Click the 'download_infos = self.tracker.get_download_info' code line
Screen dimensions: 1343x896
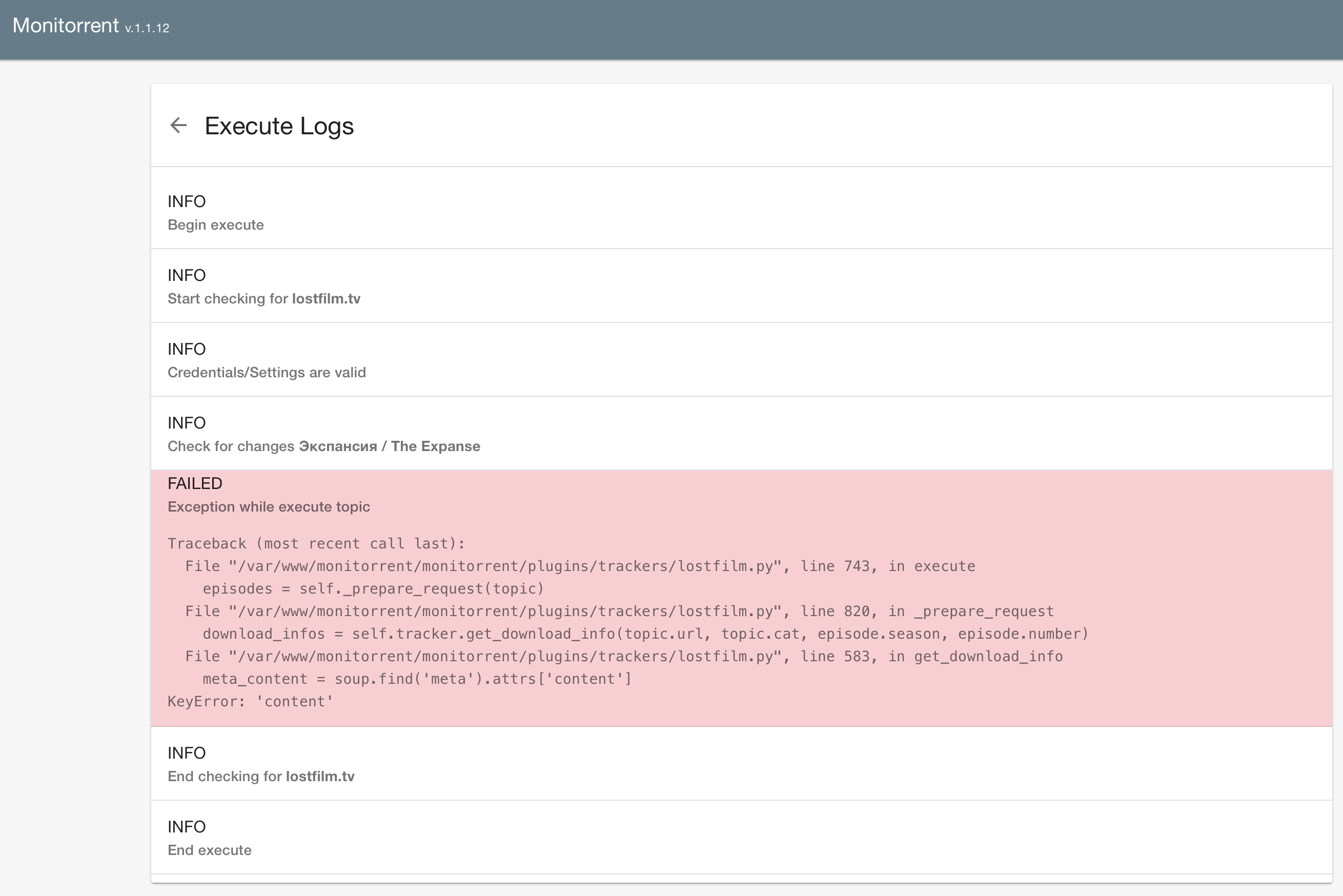(x=646, y=634)
